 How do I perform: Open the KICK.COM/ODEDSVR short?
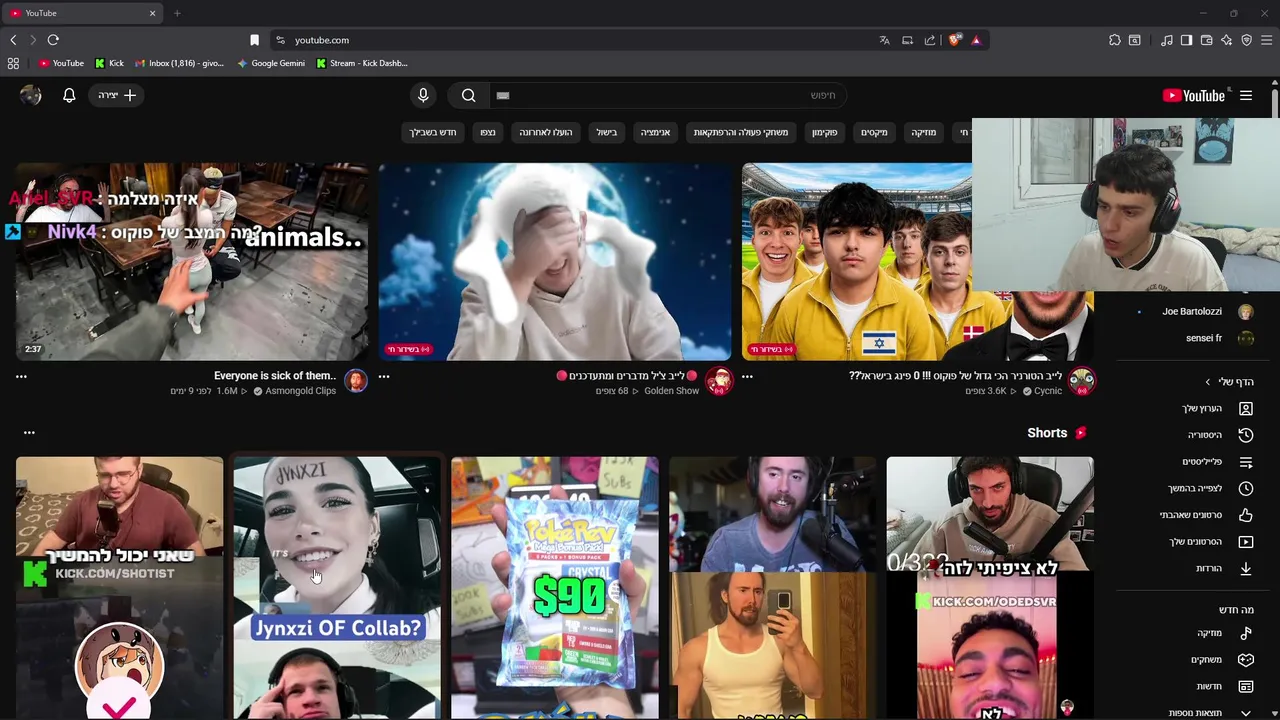tap(990, 588)
